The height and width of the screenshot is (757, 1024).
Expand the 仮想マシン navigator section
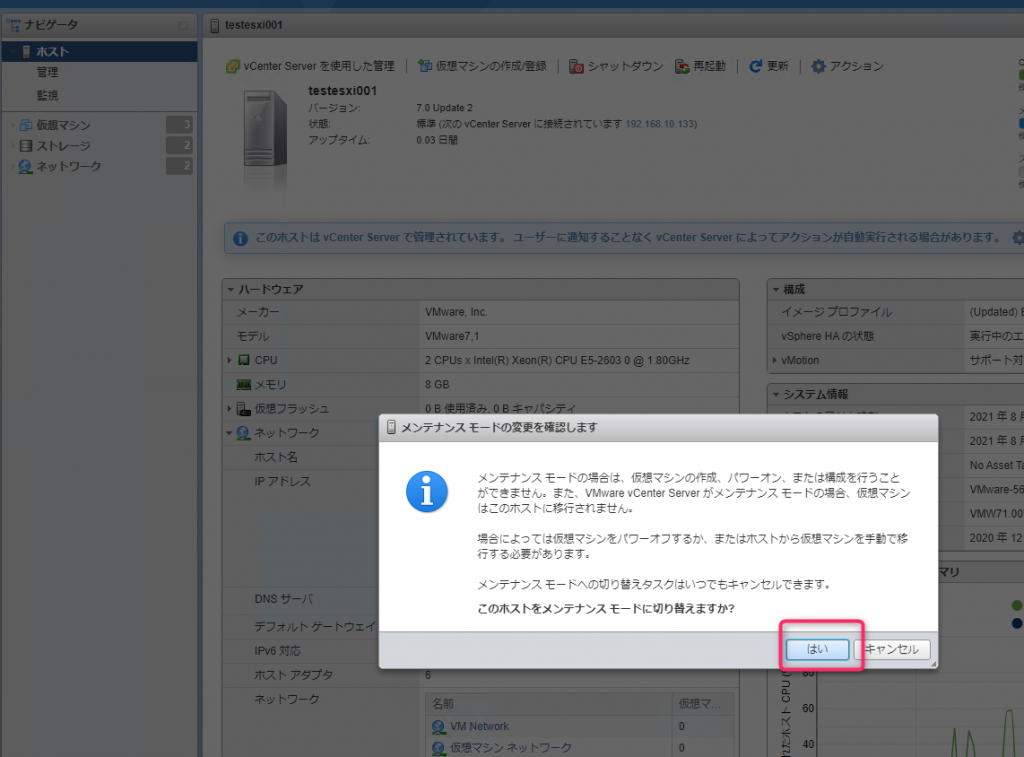click(11, 125)
